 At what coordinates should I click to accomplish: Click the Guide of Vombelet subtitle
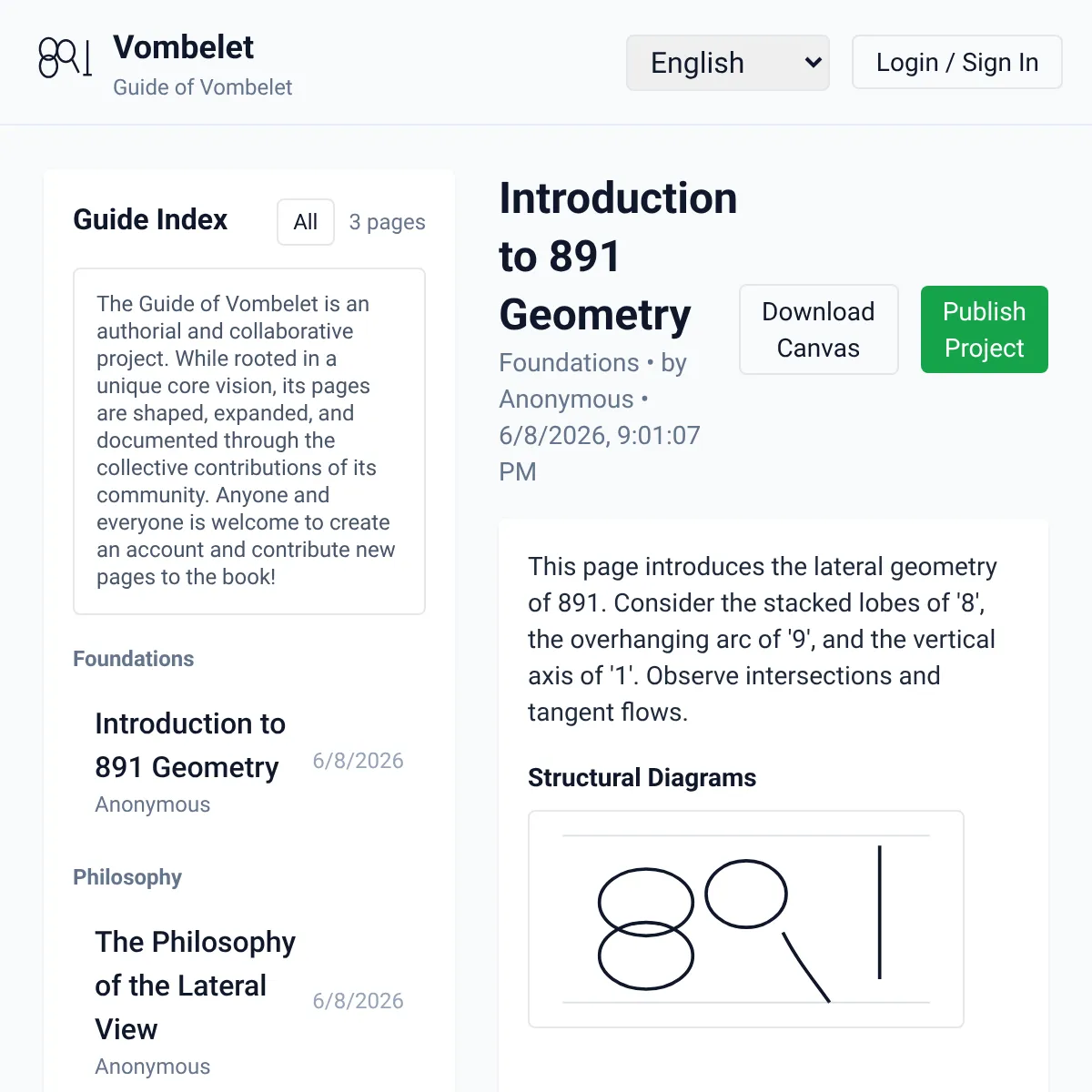coord(202,87)
